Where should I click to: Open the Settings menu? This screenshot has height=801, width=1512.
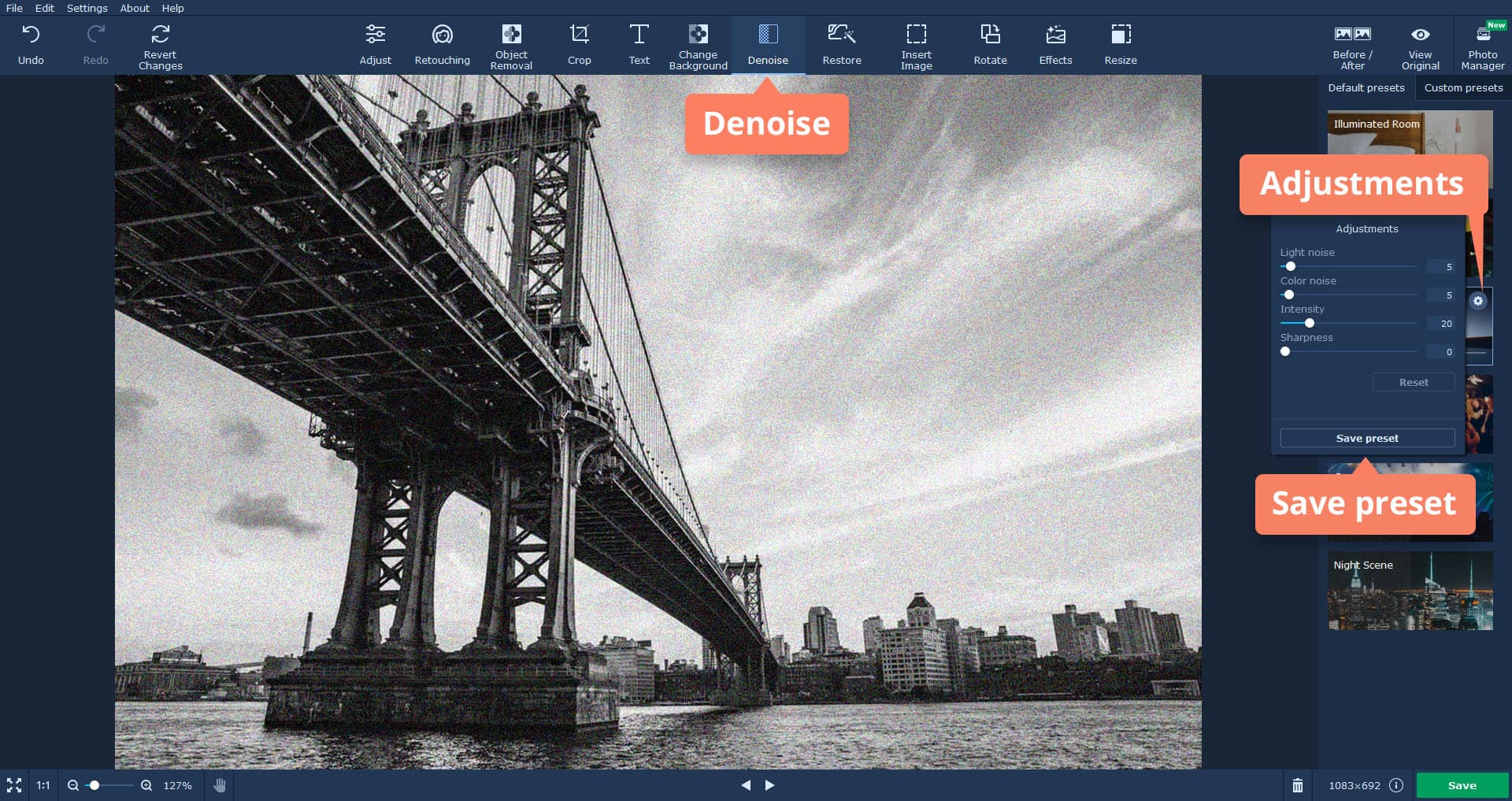pos(87,8)
